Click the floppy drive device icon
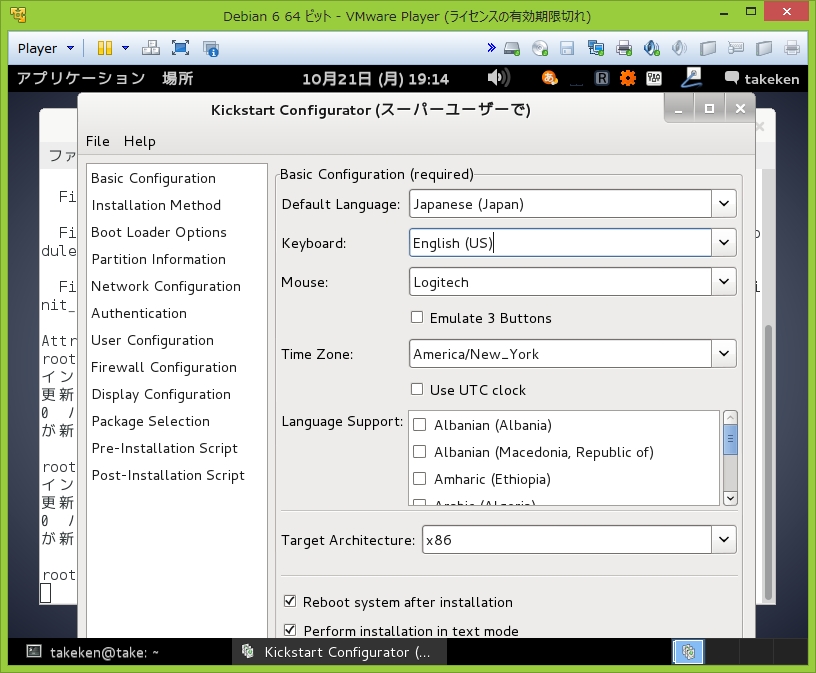This screenshot has height=673, width=816. (567, 48)
